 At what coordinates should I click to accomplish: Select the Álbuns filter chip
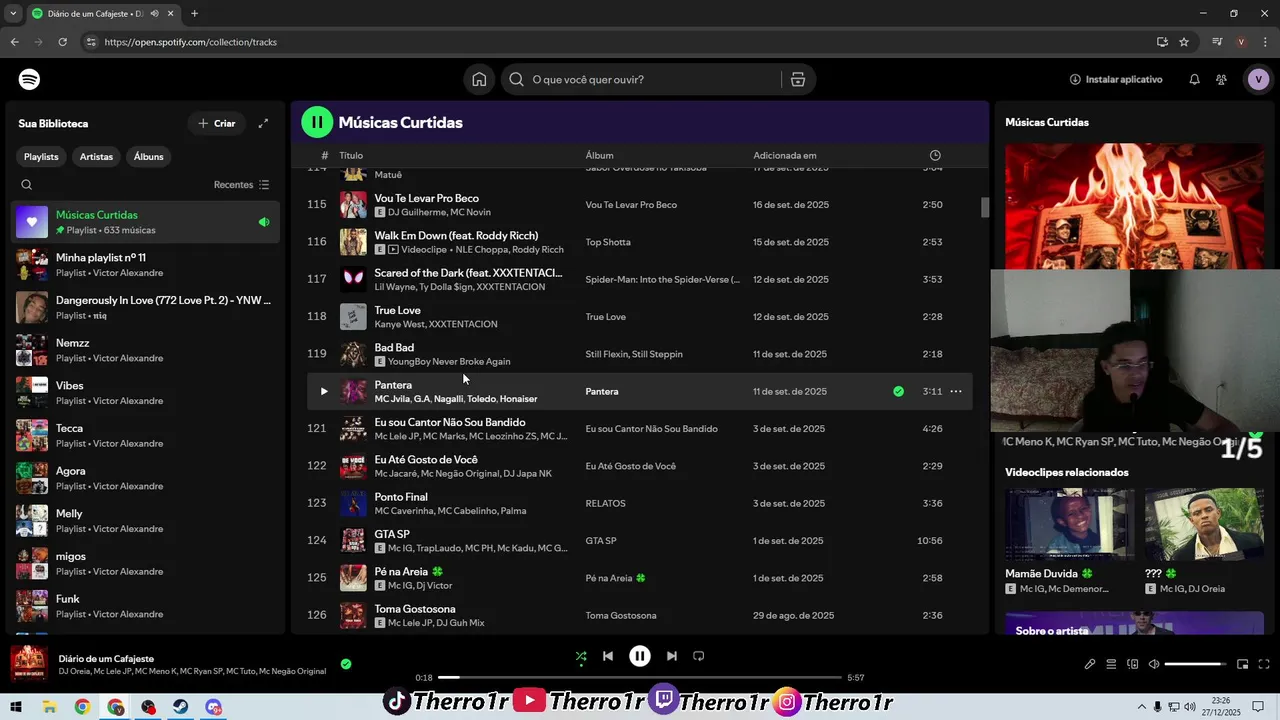(x=148, y=157)
